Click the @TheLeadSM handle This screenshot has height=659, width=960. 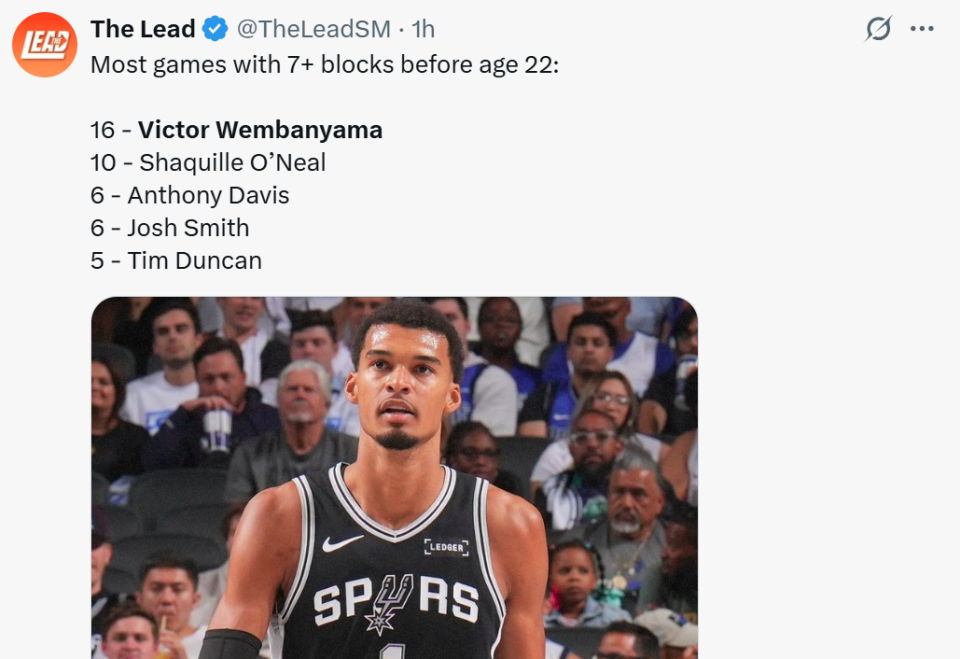314,30
